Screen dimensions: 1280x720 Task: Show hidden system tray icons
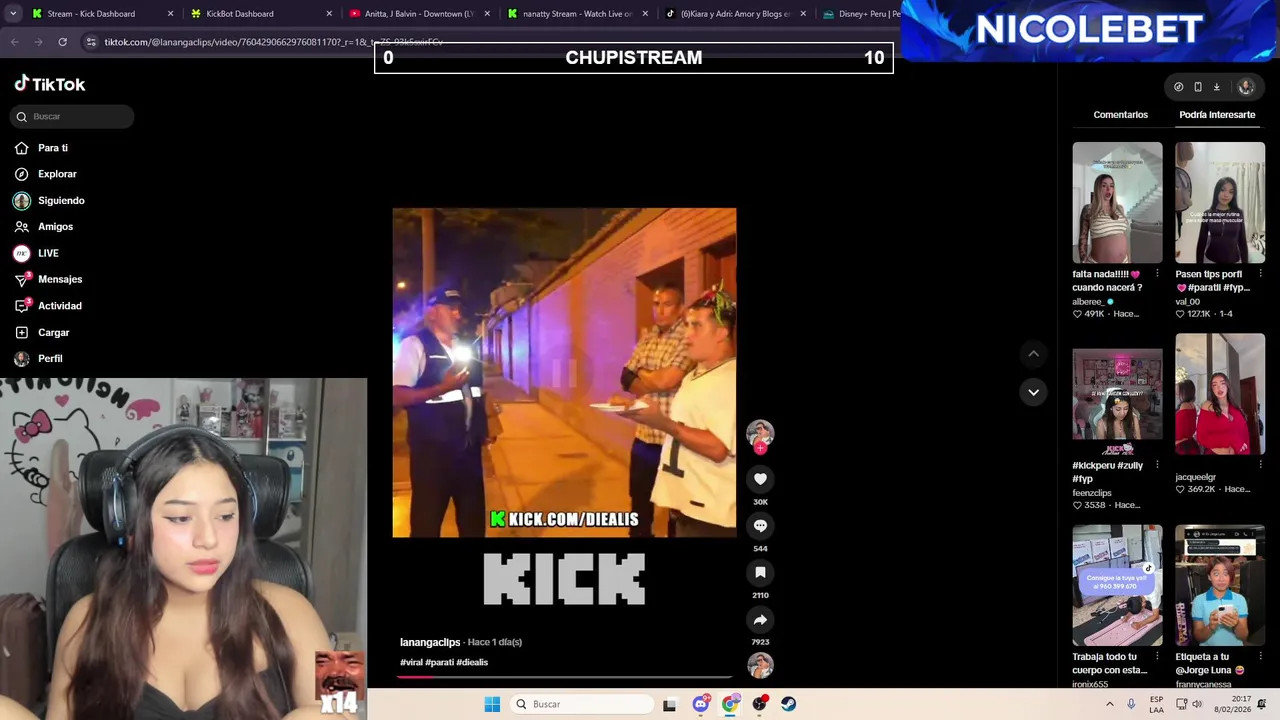[x=1110, y=704]
